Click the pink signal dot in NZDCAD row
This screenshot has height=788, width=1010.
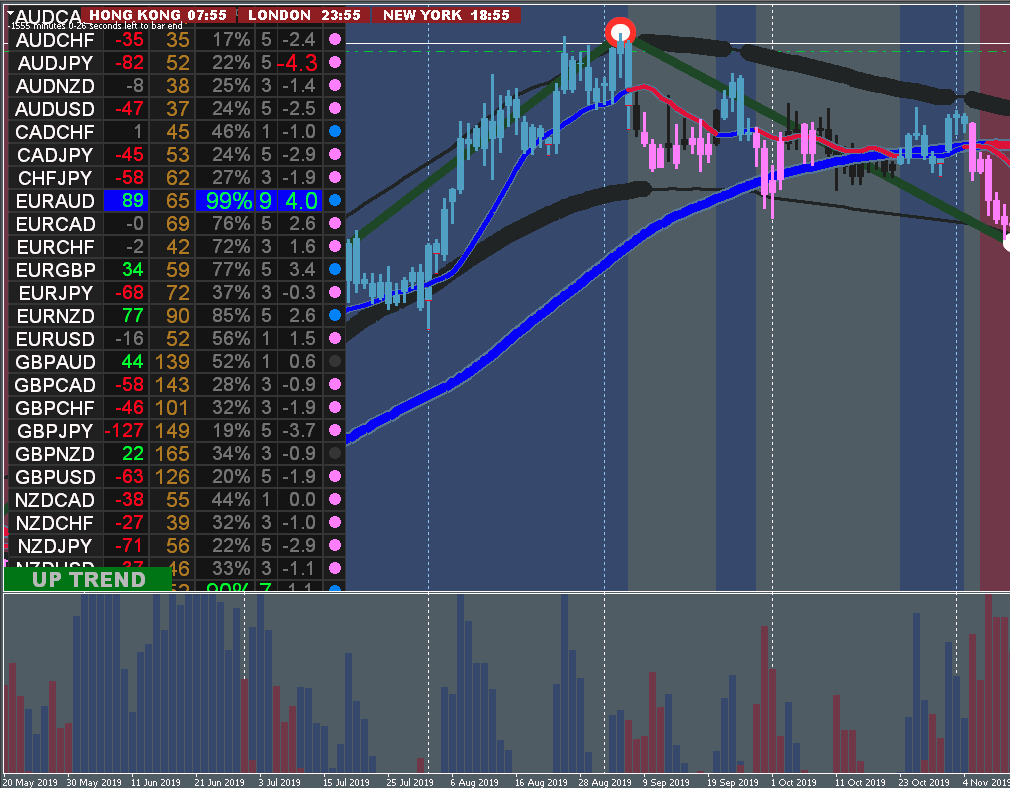click(335, 499)
